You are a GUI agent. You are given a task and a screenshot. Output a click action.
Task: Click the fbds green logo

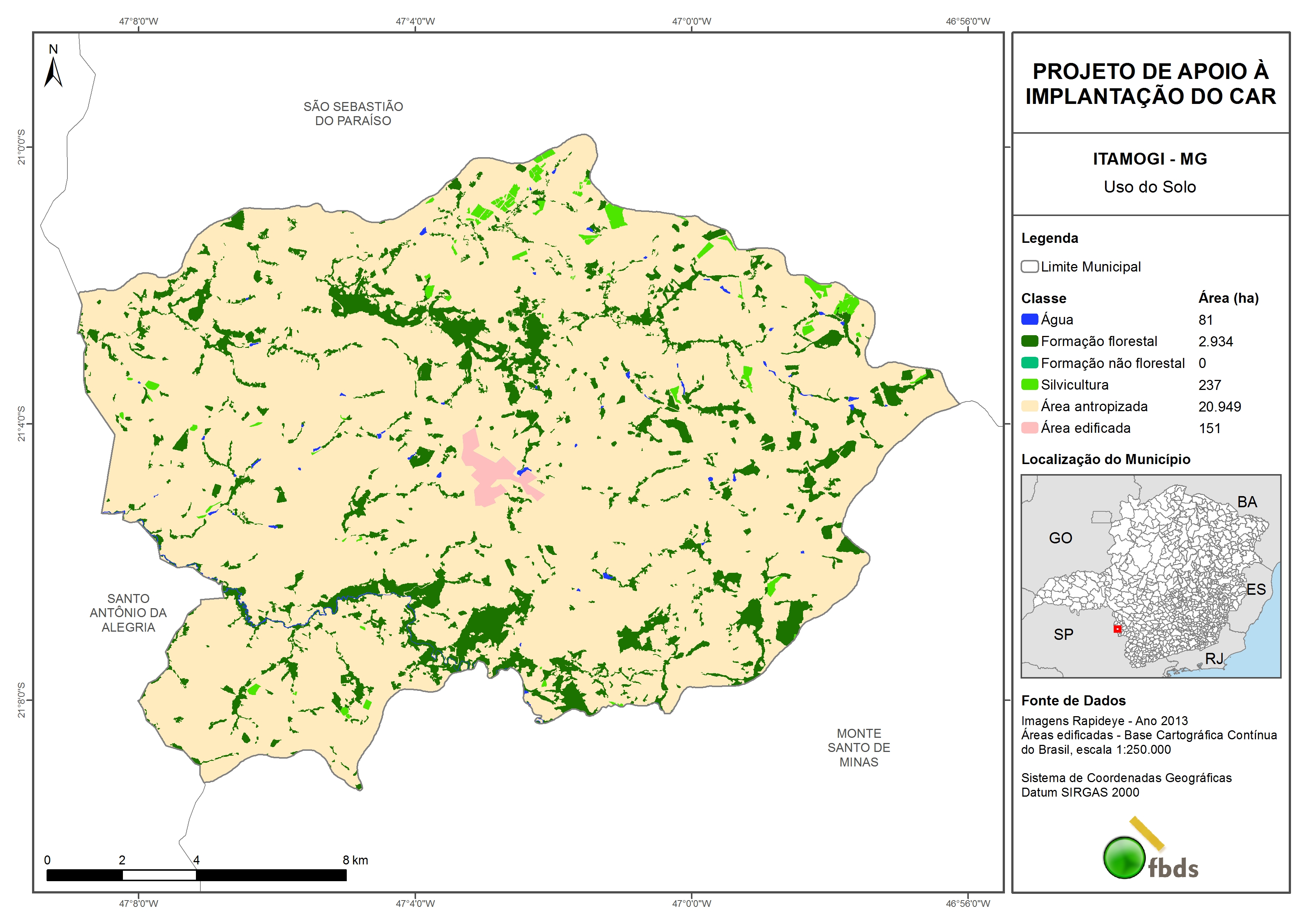[x=1124, y=857]
